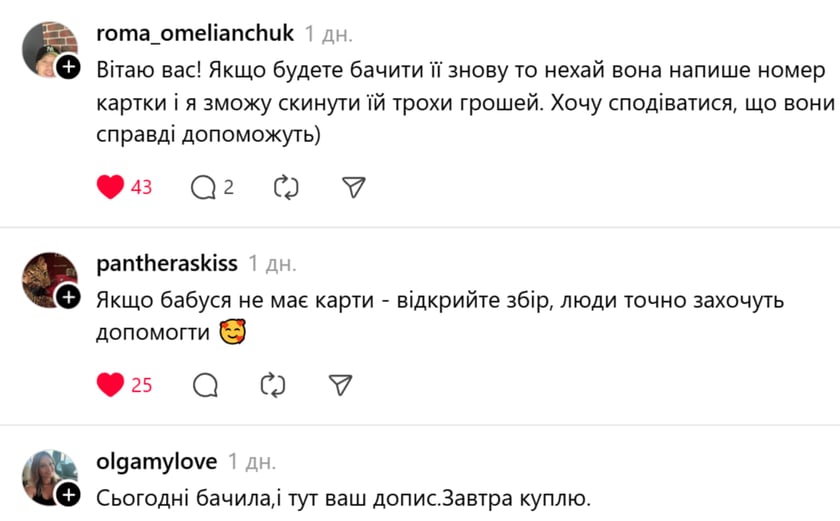Open replies on roma_omelianchuk's comment

coord(204,186)
